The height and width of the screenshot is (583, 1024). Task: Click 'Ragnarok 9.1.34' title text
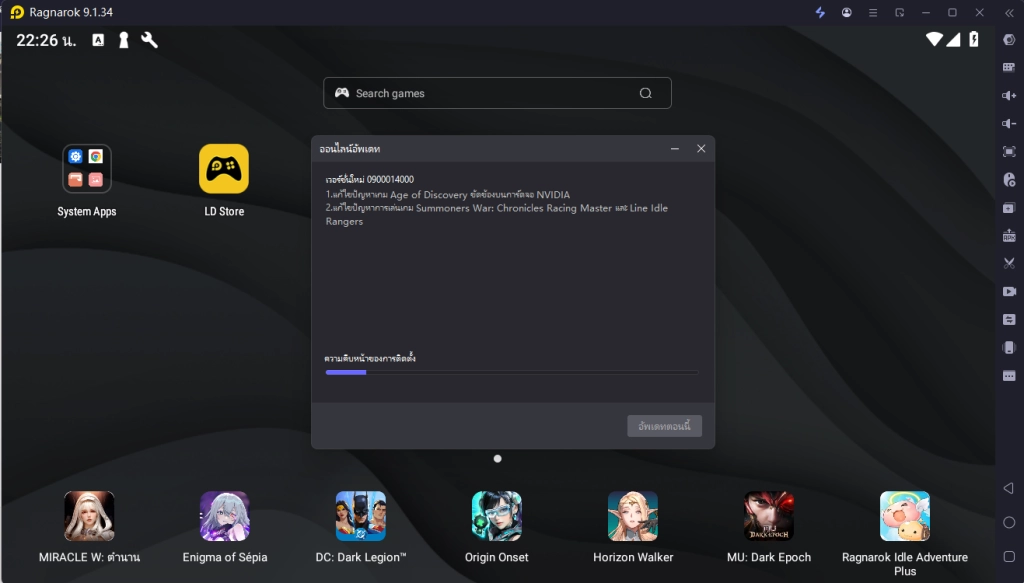tap(71, 12)
